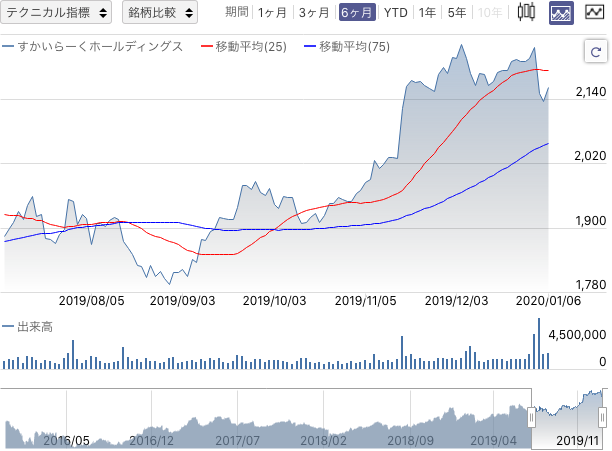Click the tallest volume bar near 2020/01
The image size is (612, 451).
539,344
